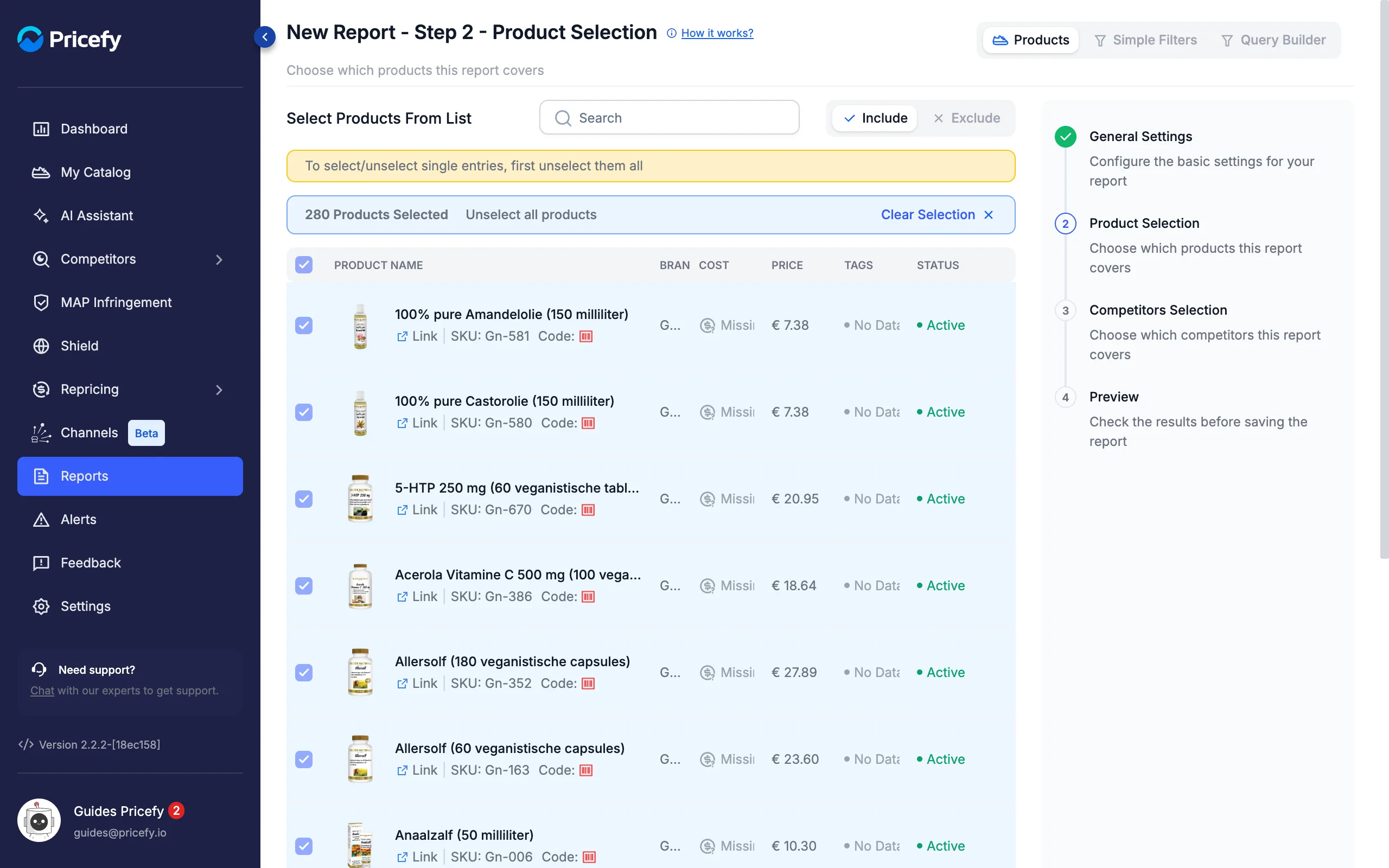This screenshot has width=1389, height=868.
Task: Click barcode icon for Gn-580
Action: 588,424
